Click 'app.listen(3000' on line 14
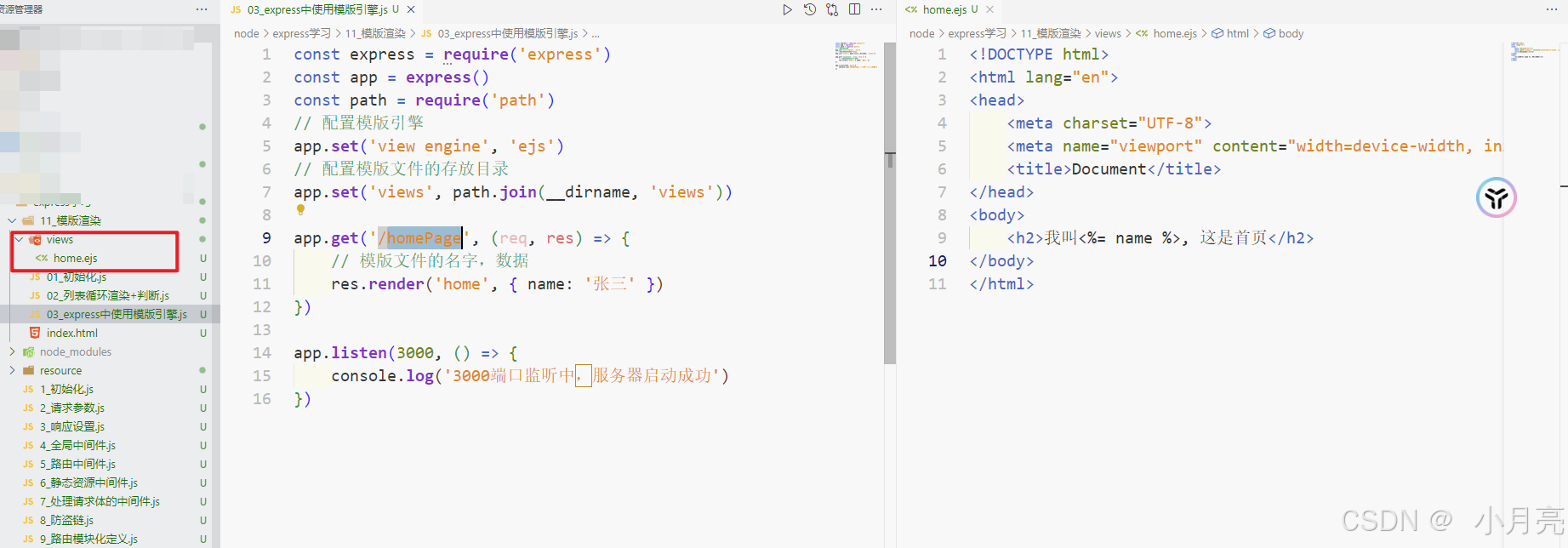The width and height of the screenshot is (1568, 548). [363, 353]
